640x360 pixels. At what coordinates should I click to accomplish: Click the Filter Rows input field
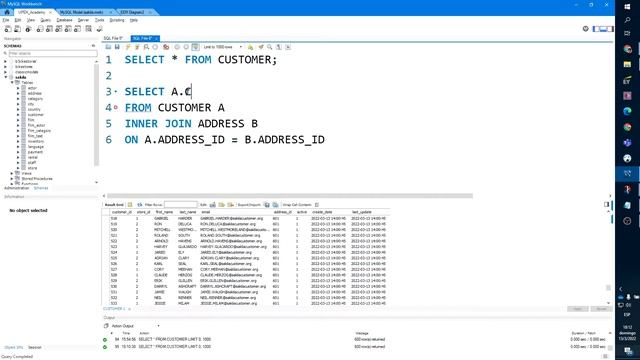click(180, 204)
